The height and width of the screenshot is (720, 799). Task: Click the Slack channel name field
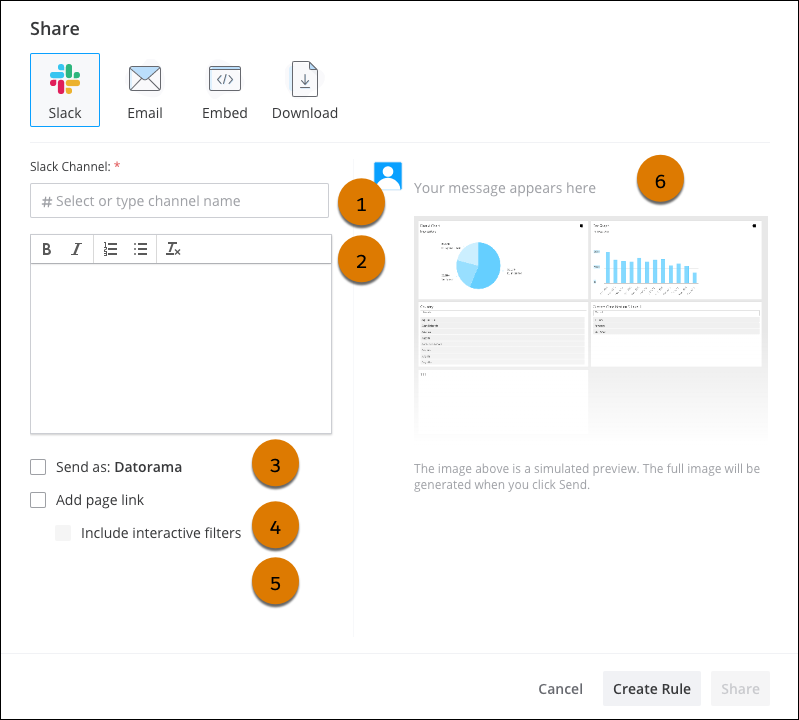179,201
